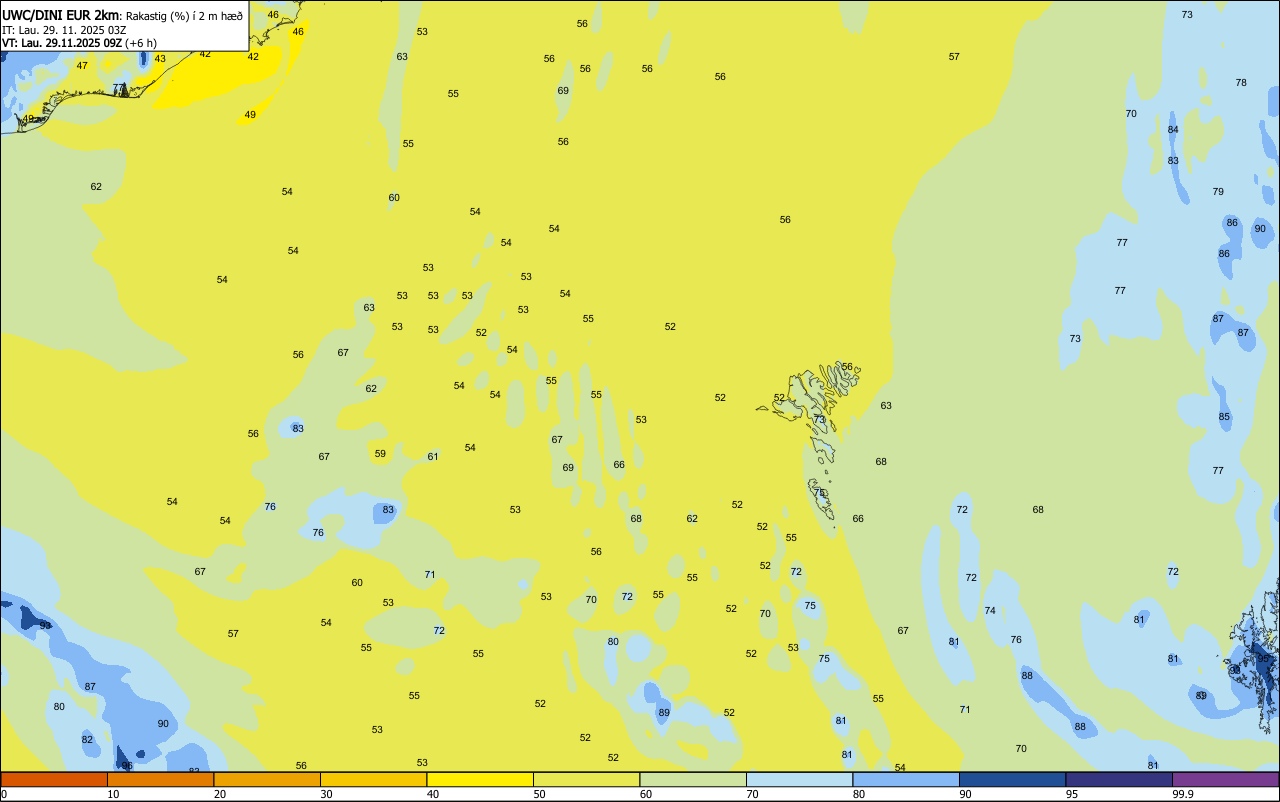Click the legend tick label '50'

click(539, 794)
